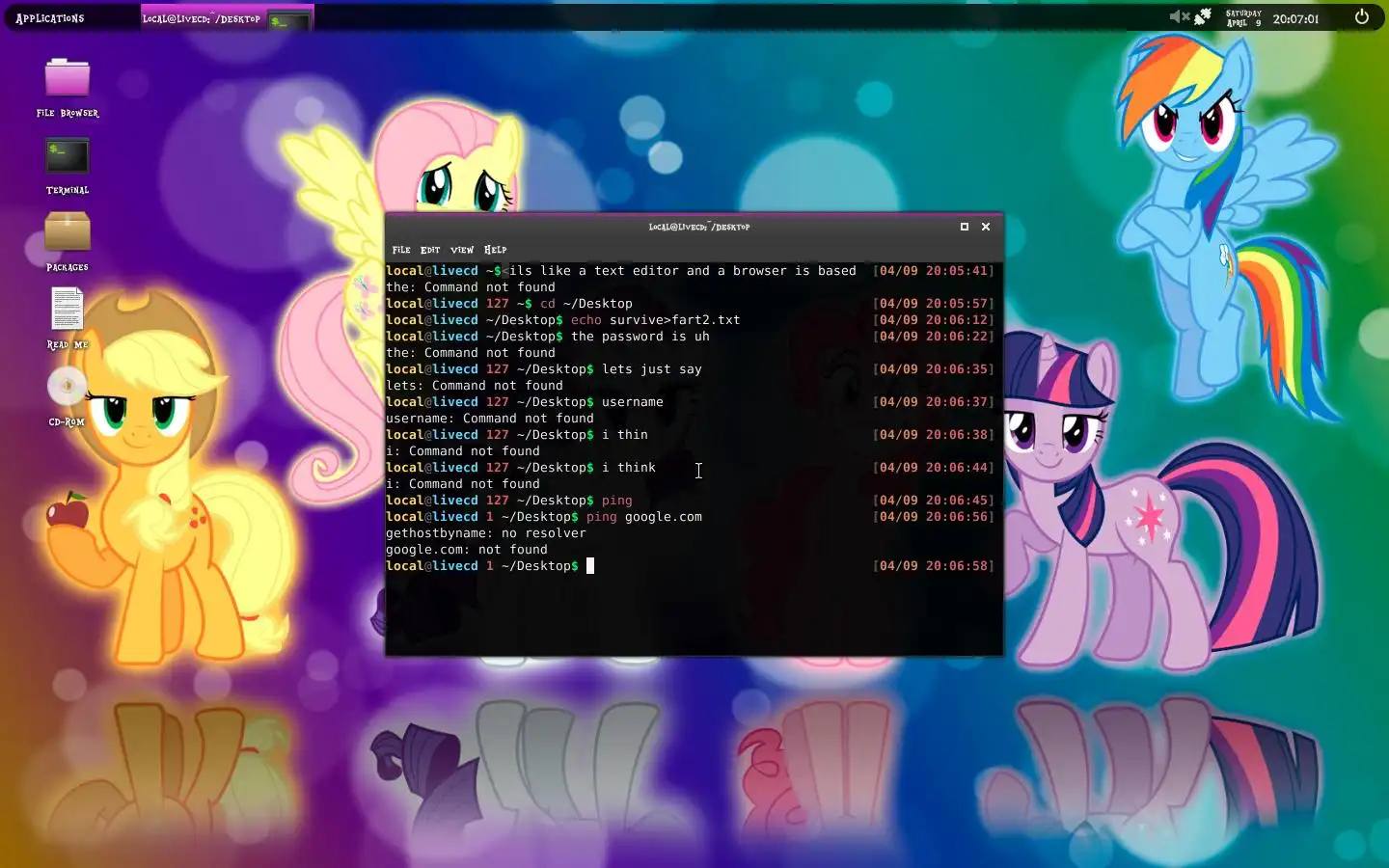Click the Saturday April 9 date display
1389x868 pixels.
coord(1243,18)
